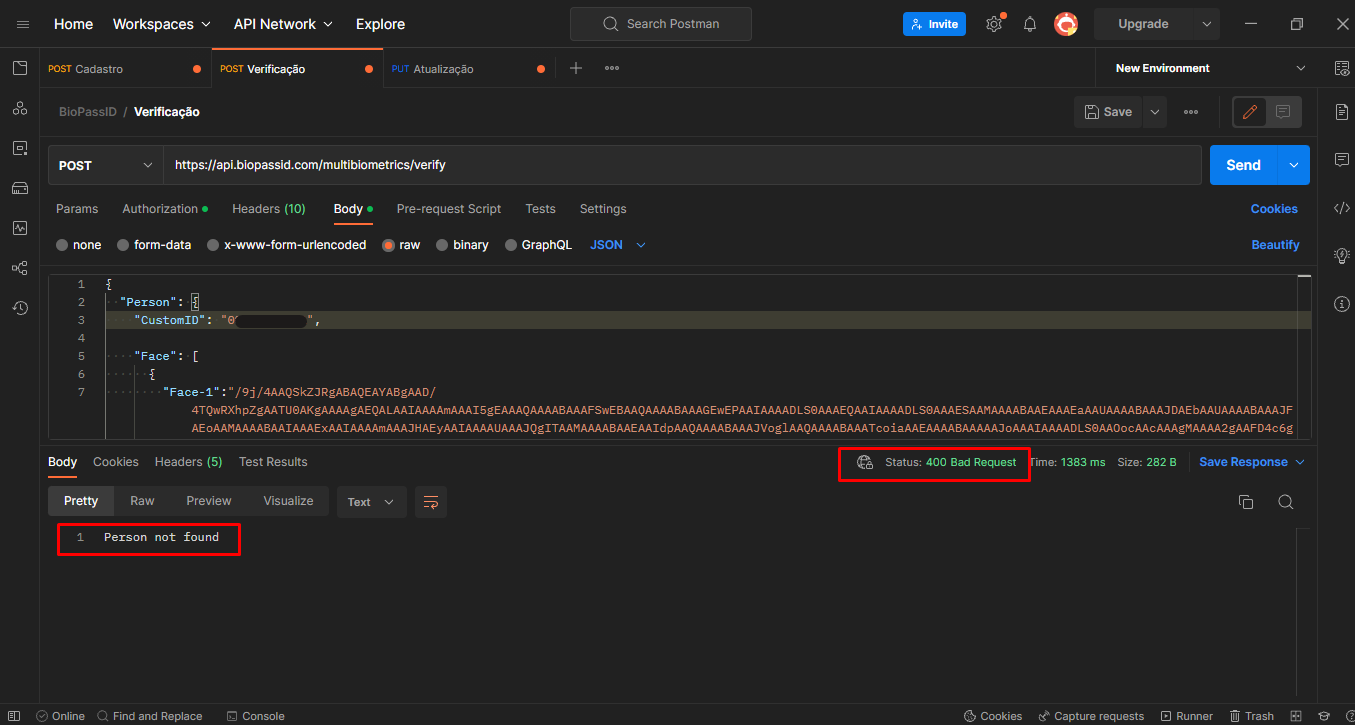Open Info icon in the right sidebar
1355x725 pixels.
pyautogui.click(x=1342, y=303)
